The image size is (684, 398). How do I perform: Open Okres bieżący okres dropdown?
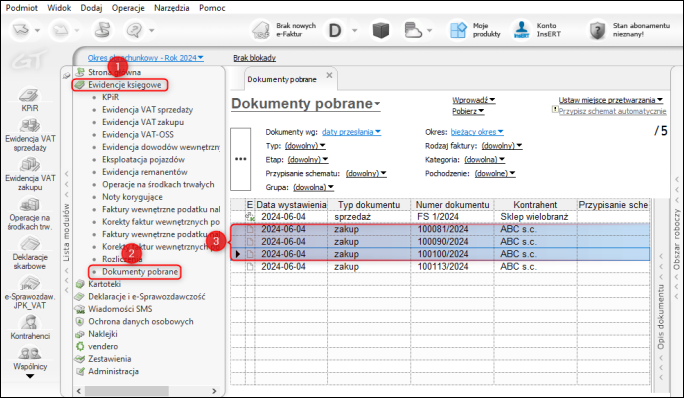point(477,132)
